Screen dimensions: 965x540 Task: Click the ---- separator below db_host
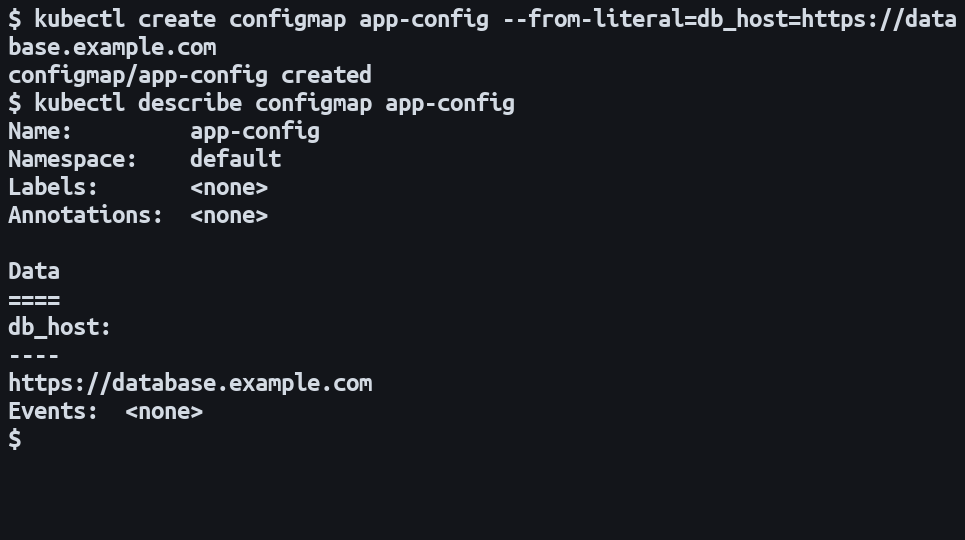(x=34, y=355)
